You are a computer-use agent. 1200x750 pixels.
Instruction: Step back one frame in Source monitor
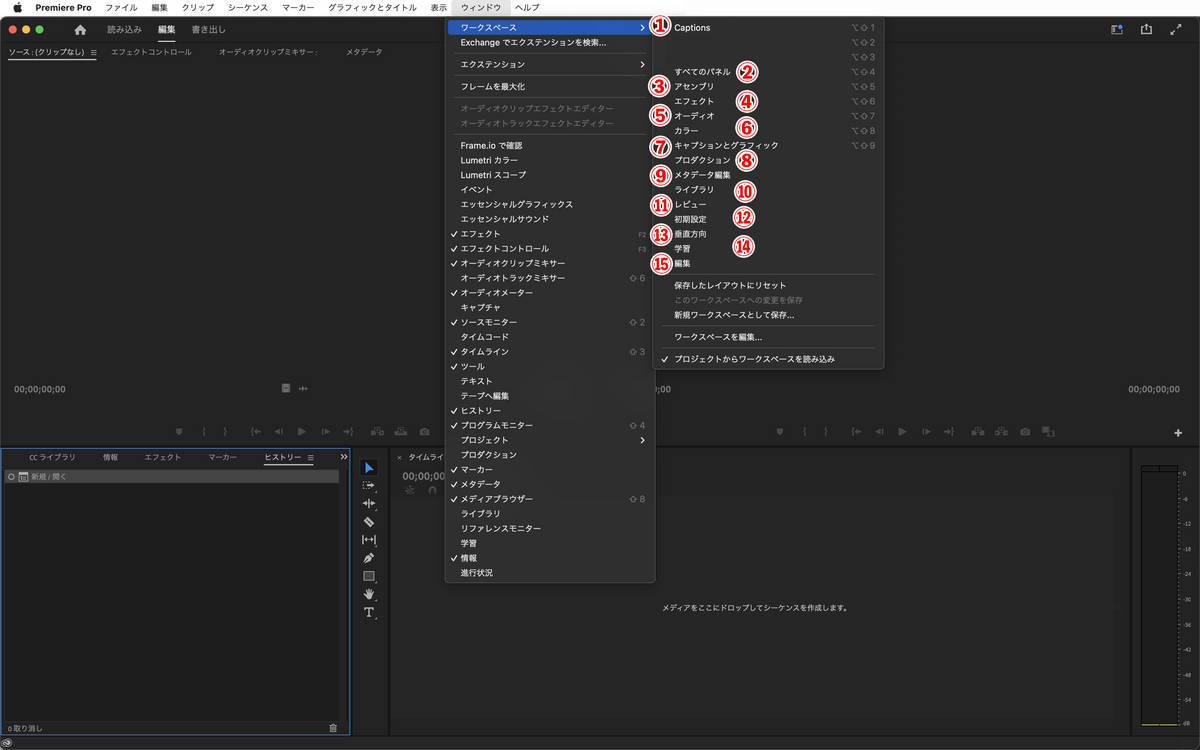pyautogui.click(x=279, y=432)
